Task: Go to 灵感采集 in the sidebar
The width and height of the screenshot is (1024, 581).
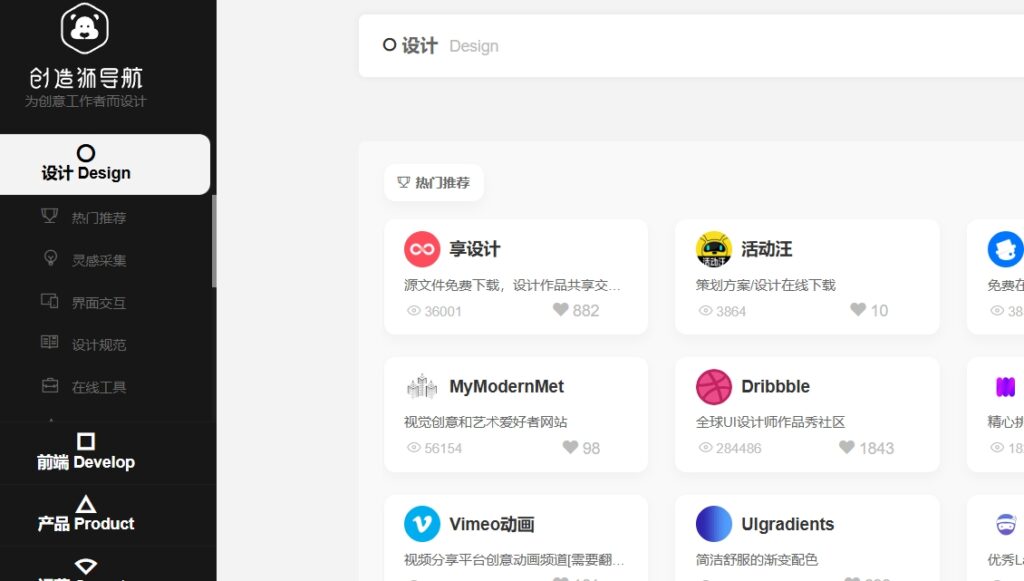Action: point(99,260)
